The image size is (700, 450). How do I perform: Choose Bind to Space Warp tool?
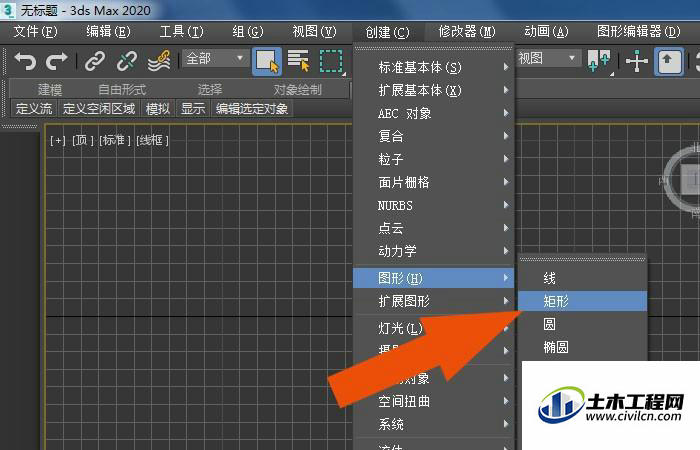159,61
